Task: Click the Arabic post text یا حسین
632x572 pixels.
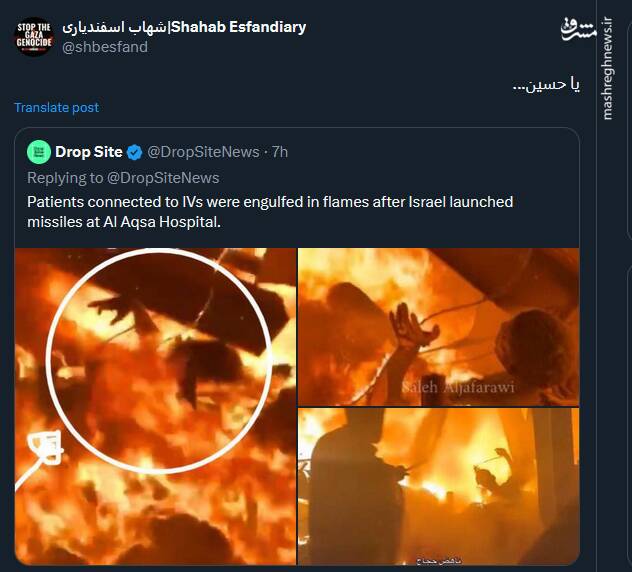Action: 546,85
